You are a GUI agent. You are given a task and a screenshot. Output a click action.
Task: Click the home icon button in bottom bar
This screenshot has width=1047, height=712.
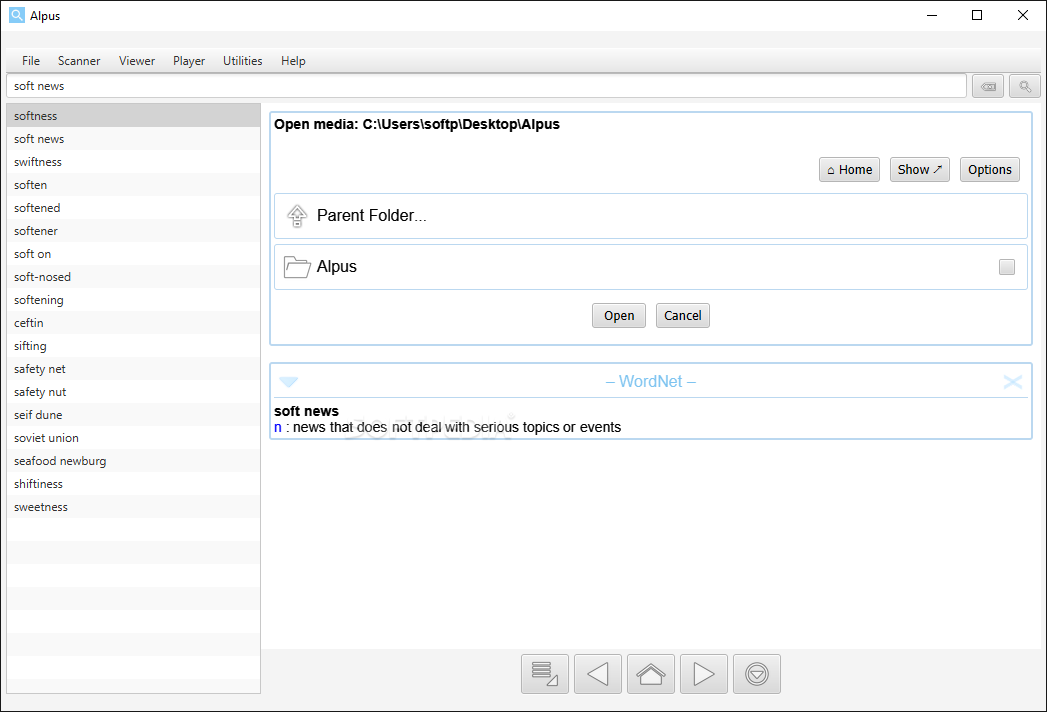(651, 674)
